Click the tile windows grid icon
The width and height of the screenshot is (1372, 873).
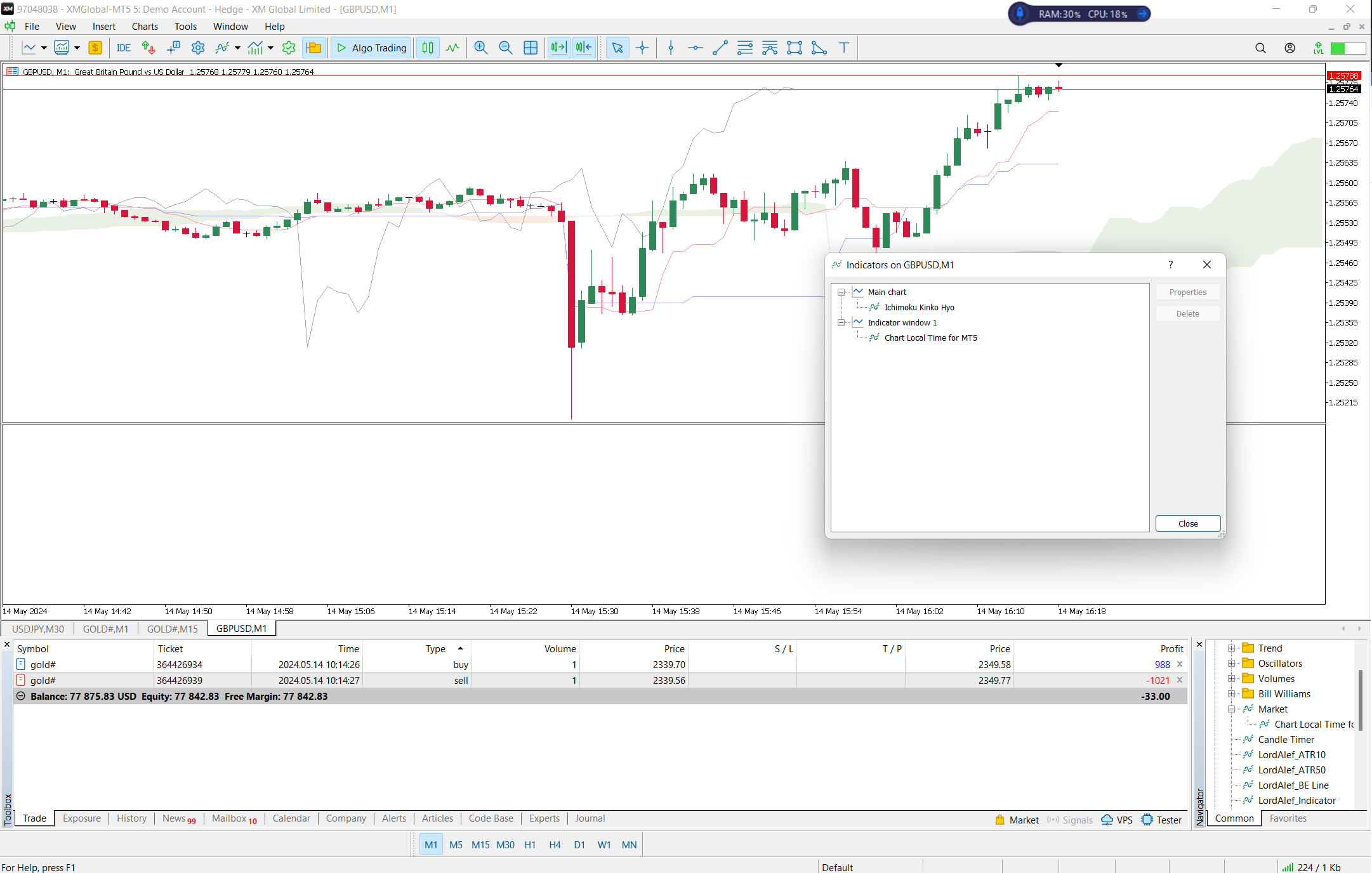531,48
